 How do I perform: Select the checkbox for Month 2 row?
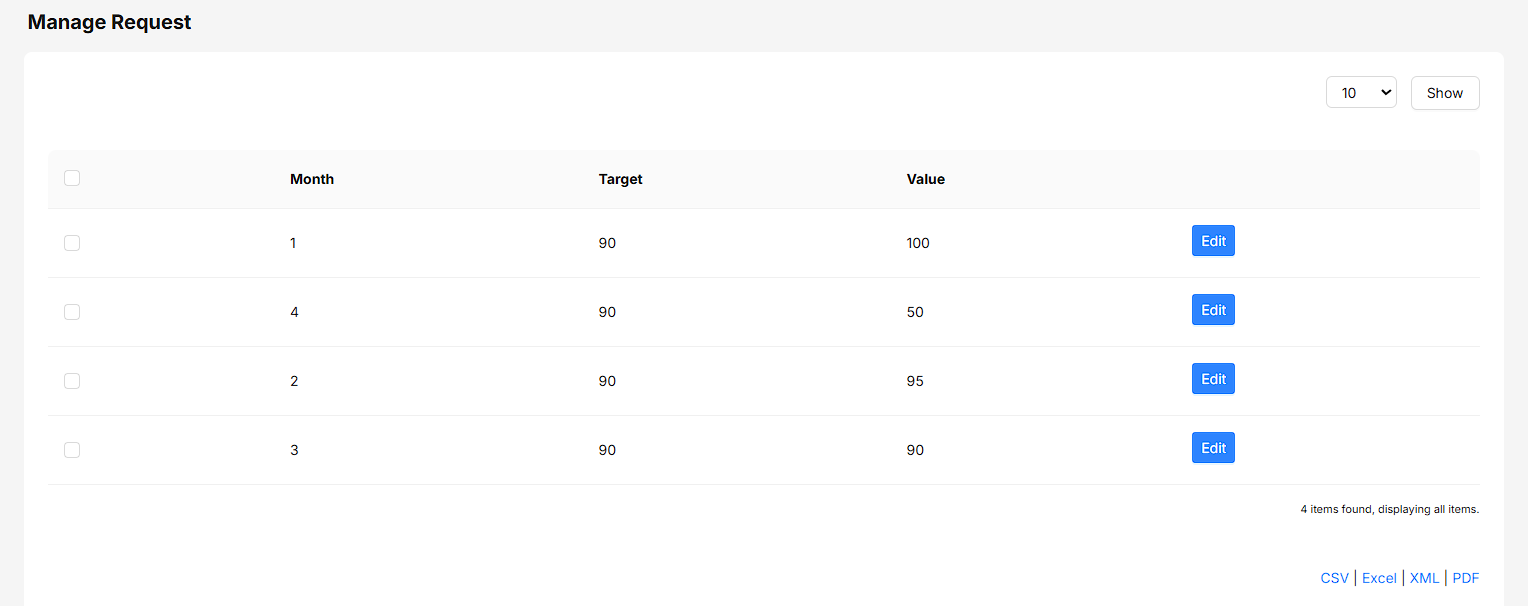point(72,381)
